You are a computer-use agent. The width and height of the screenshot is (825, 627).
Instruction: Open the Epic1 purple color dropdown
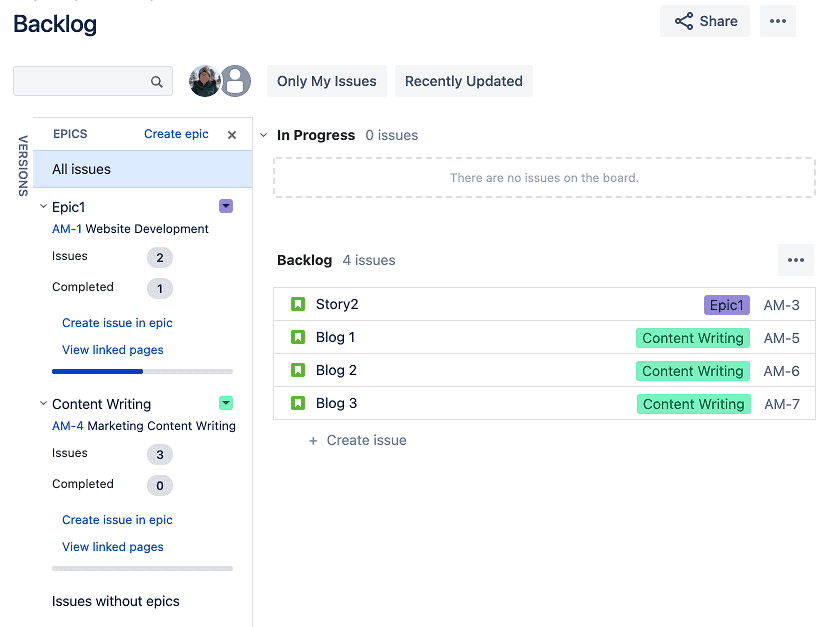tap(226, 206)
